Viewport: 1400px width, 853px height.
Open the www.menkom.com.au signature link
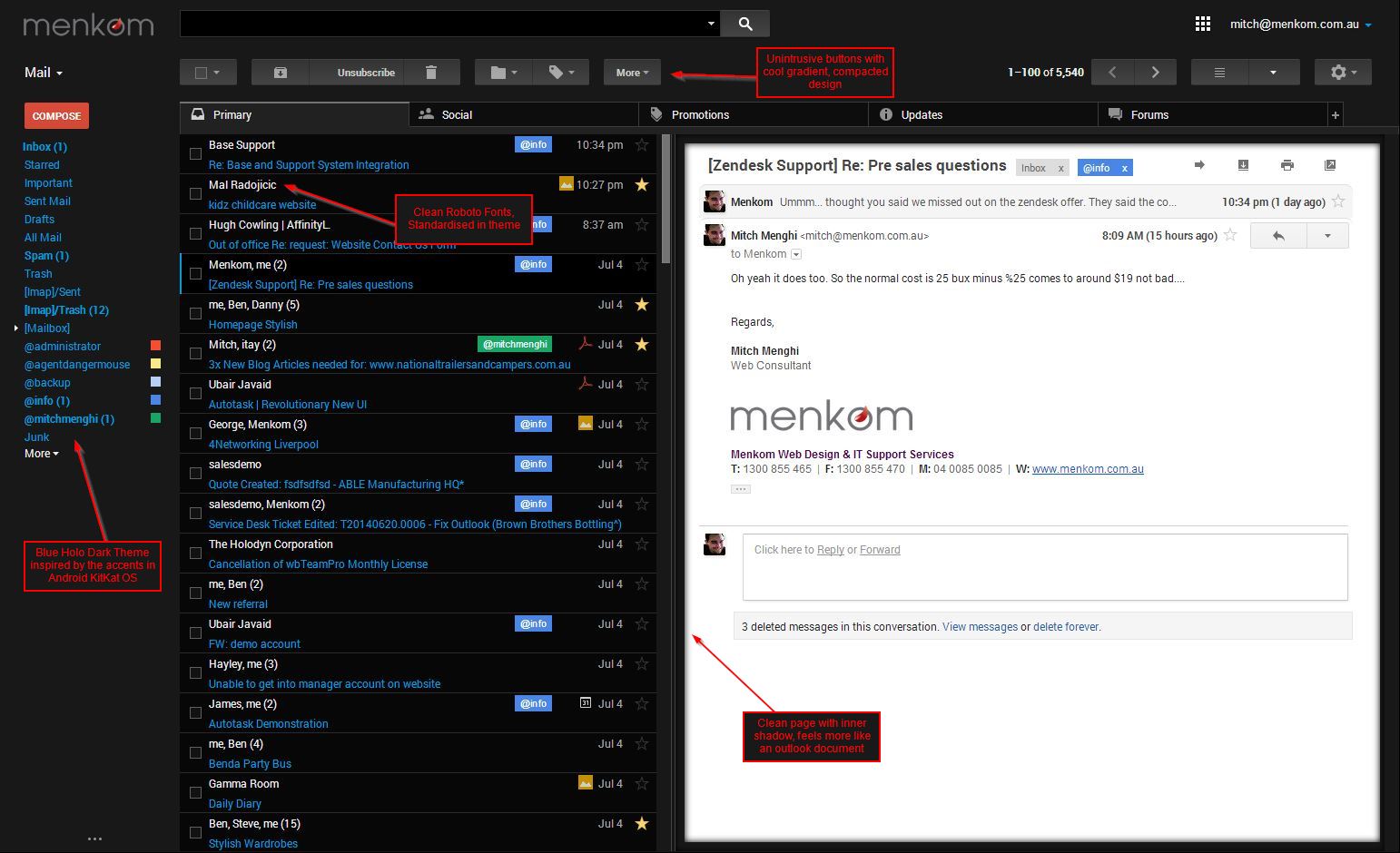click(1087, 469)
